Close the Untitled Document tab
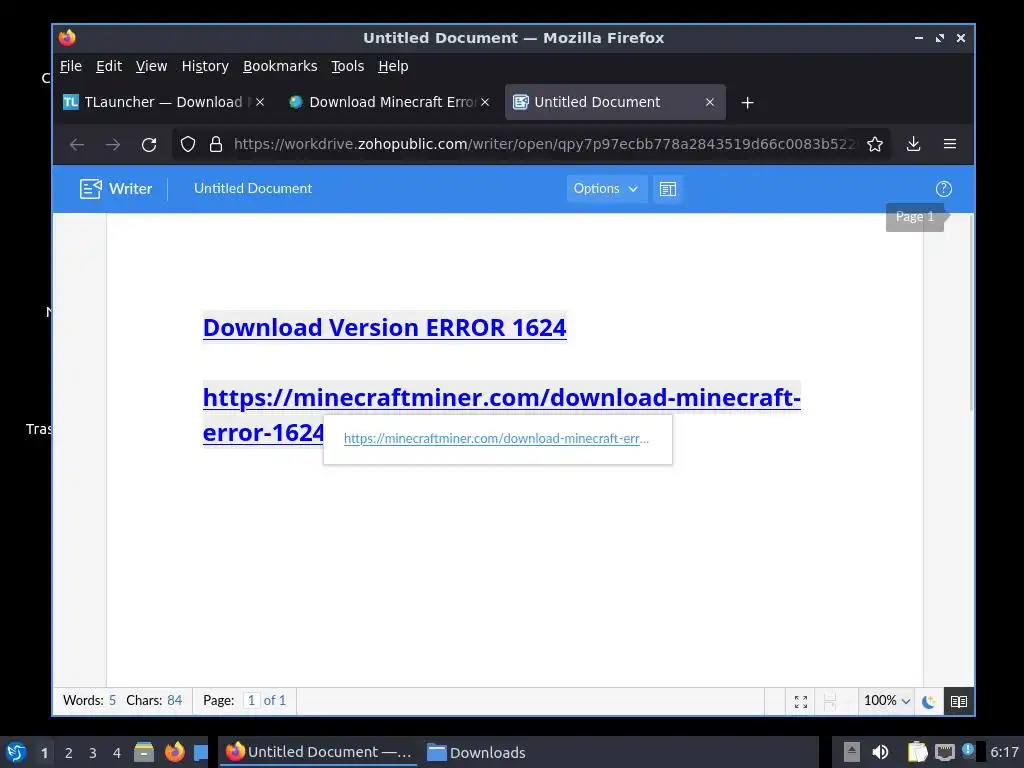 [x=710, y=102]
